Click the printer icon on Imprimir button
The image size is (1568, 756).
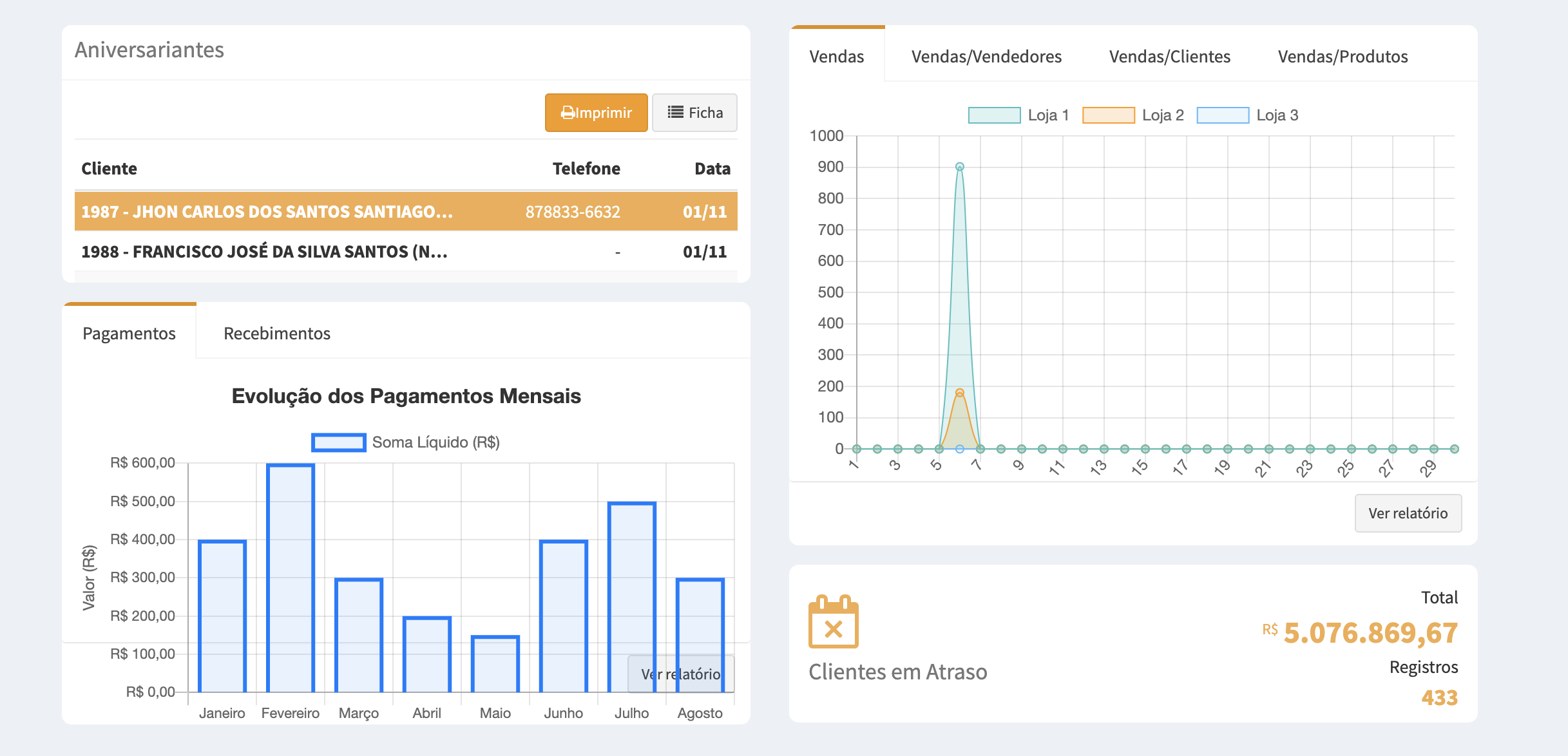tap(568, 113)
